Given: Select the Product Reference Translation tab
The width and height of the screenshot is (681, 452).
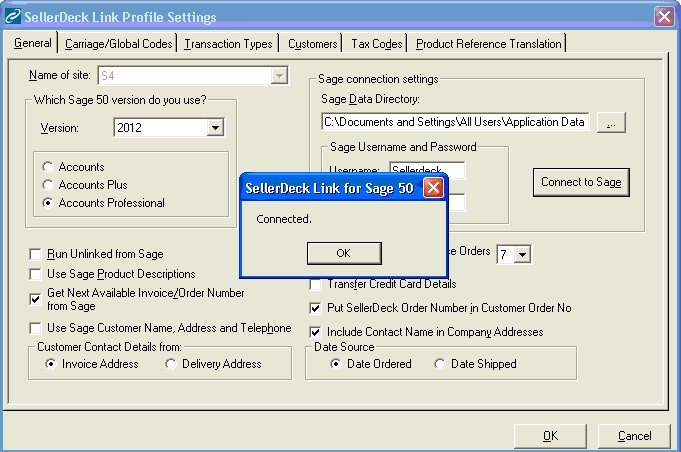Looking at the screenshot, I should click(488, 44).
